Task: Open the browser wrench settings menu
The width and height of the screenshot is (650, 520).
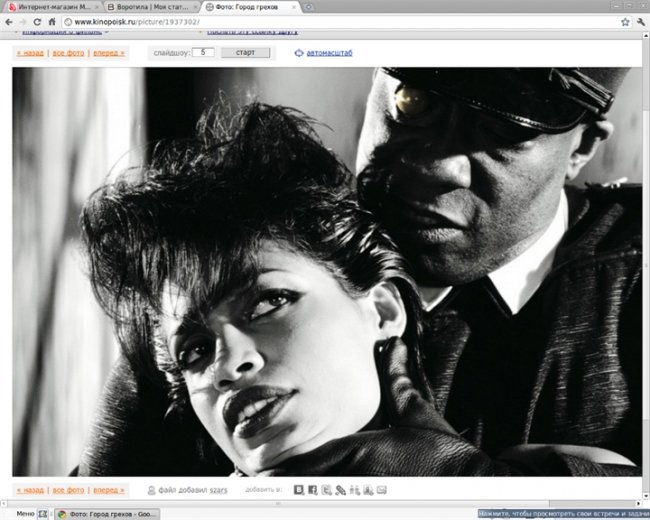Action: coord(639,22)
